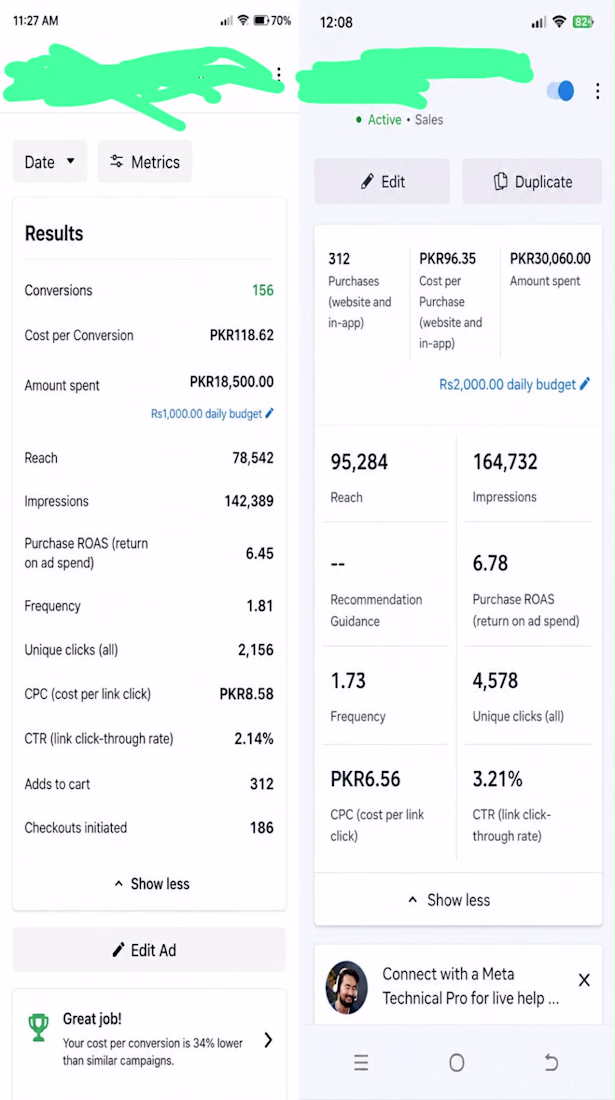Tap the Android recent apps navigation icon
This screenshot has height=1100, width=615.
[x=361, y=1063]
